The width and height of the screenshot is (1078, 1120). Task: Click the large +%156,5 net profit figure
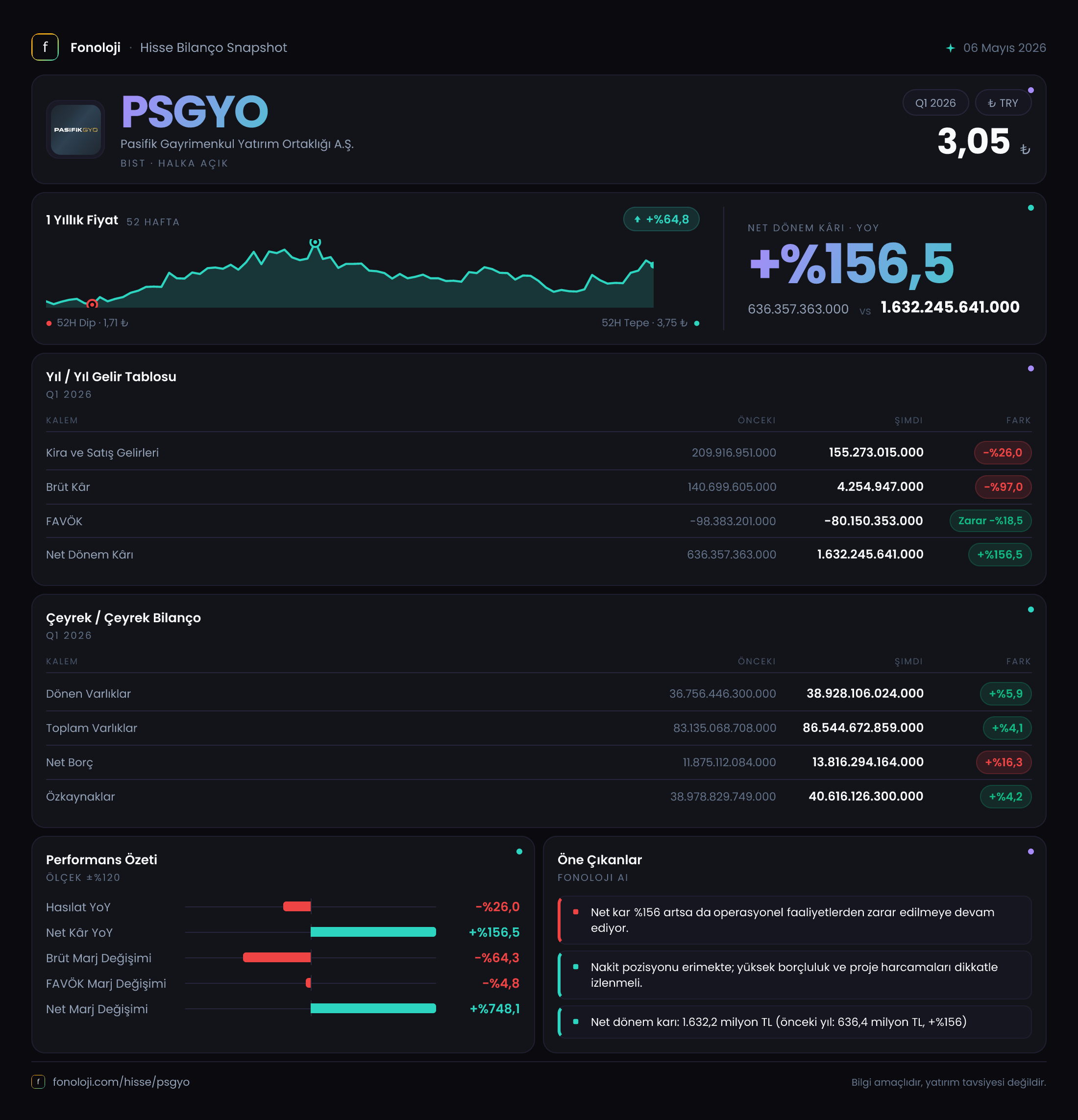coord(852,264)
